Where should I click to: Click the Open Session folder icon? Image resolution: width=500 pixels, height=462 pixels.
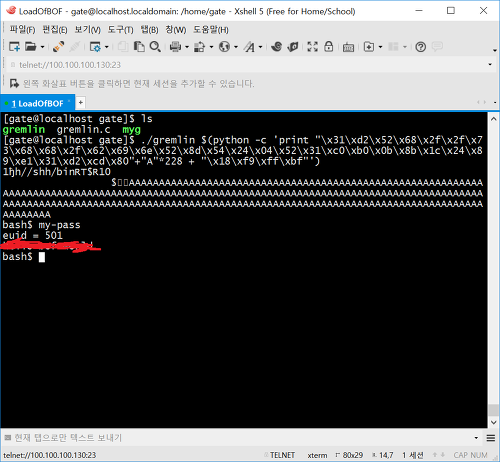[x=30, y=47]
